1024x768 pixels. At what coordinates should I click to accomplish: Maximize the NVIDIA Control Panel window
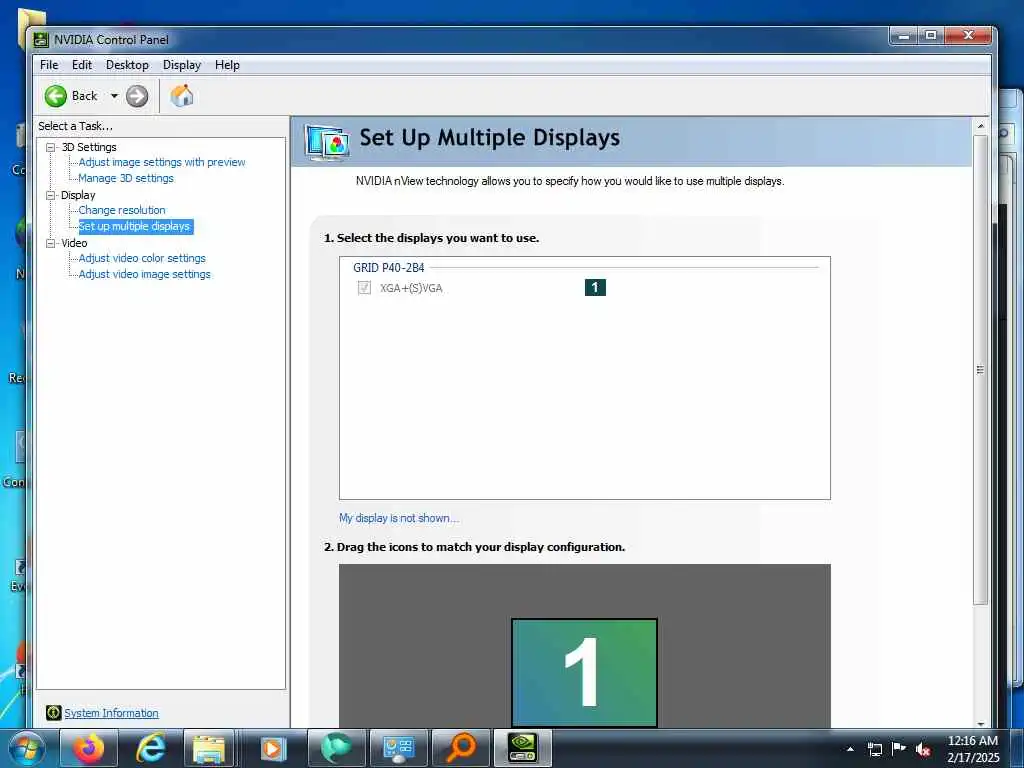pos(931,36)
